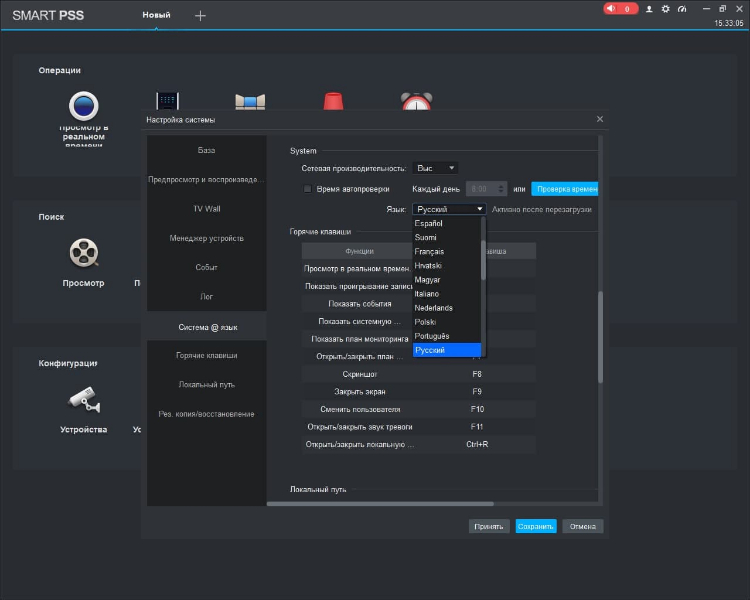Open the Устройства camera icon

coord(84,400)
